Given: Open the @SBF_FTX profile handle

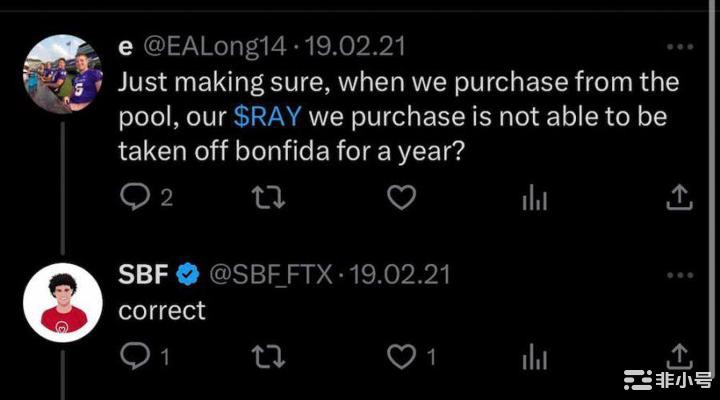Looking at the screenshot, I should click(268, 274).
